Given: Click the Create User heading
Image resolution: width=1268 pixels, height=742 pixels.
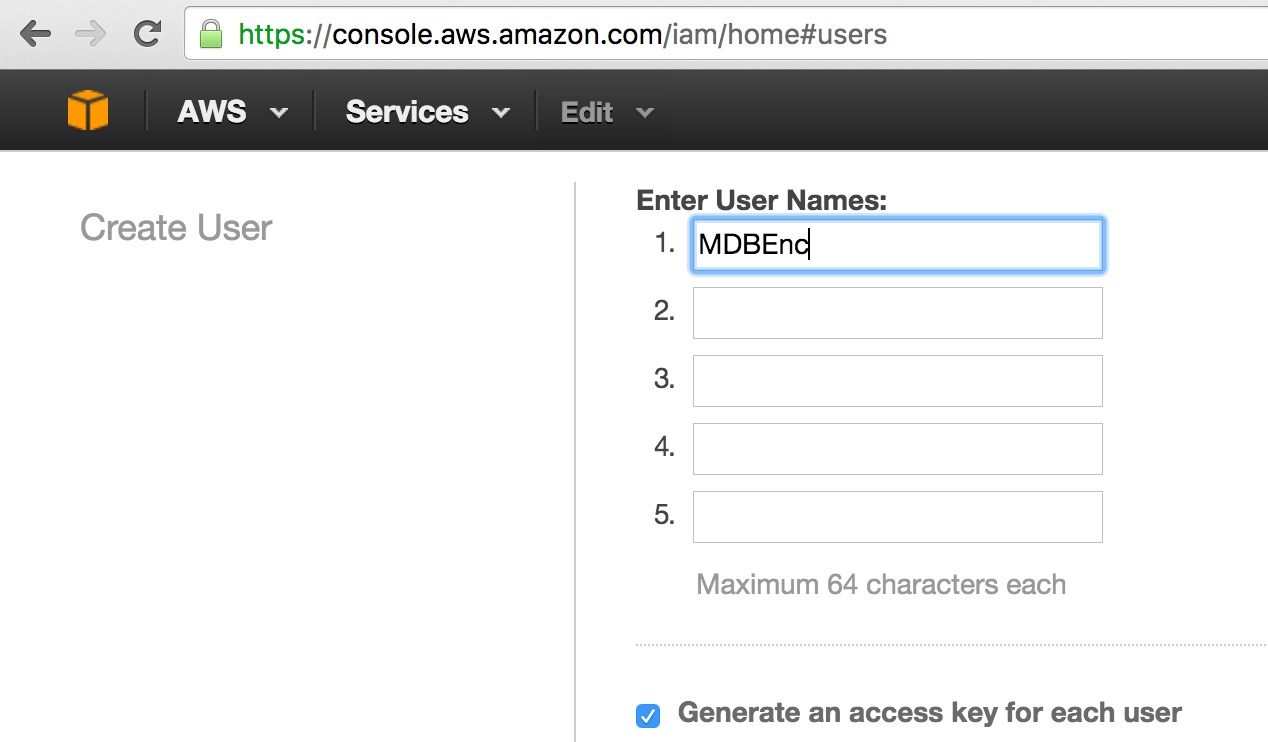Looking at the screenshot, I should click(176, 228).
